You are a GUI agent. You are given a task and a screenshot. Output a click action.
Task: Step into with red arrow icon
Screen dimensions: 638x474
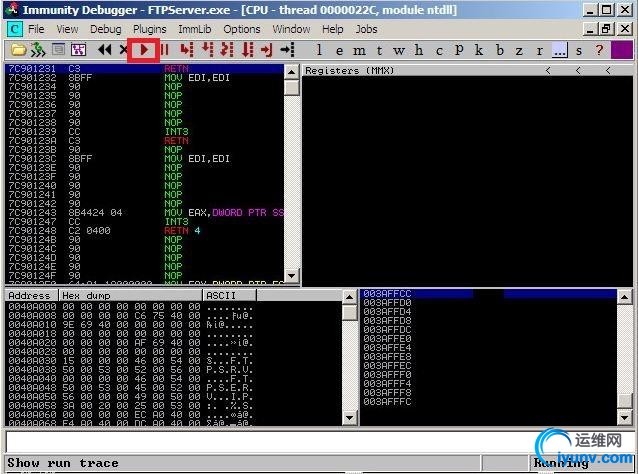(187, 50)
